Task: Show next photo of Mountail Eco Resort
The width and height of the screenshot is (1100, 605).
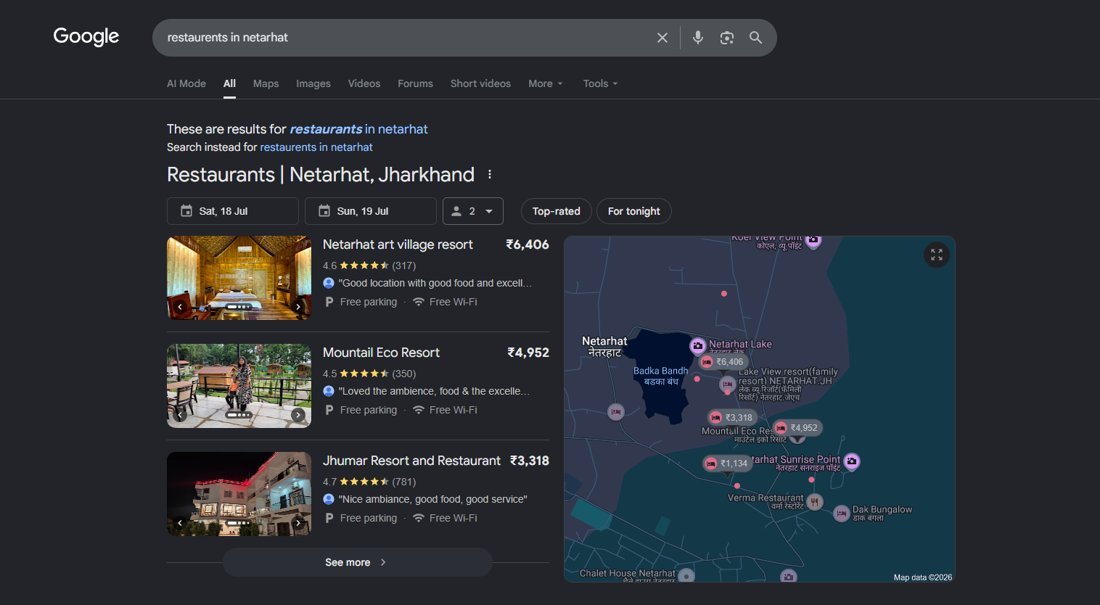Action: (298, 415)
